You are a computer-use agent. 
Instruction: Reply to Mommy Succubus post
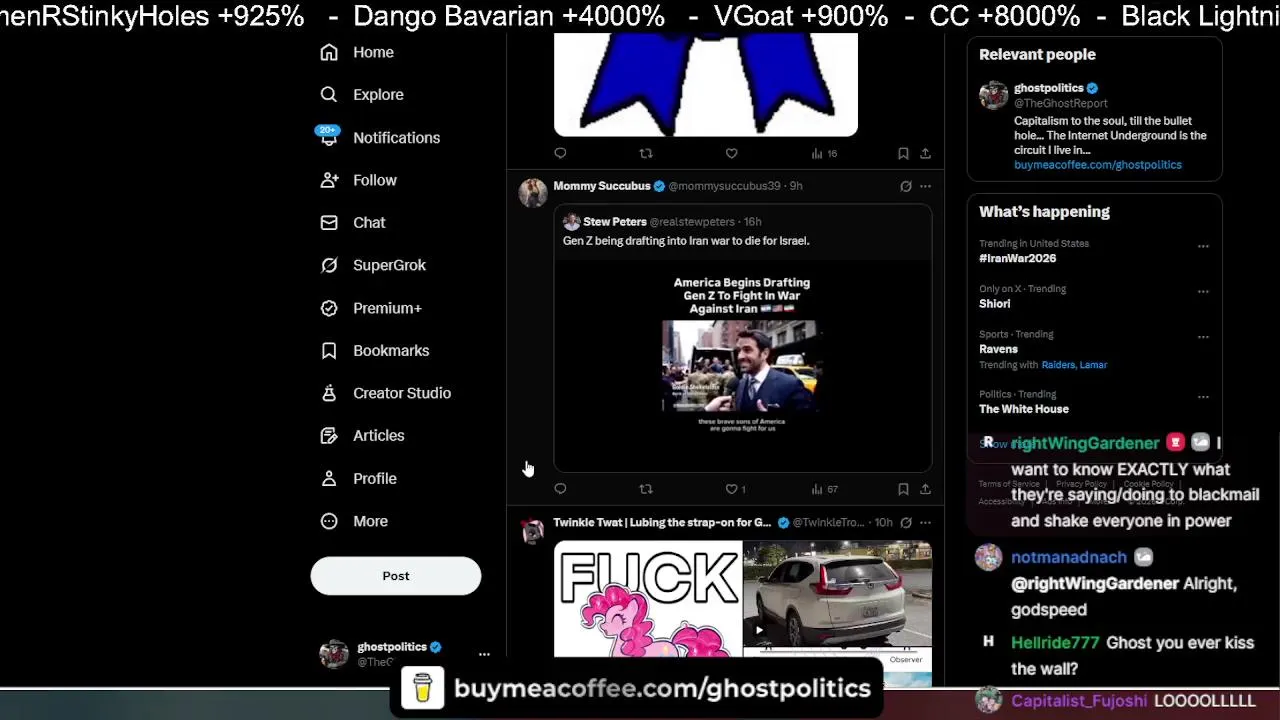pyautogui.click(x=560, y=489)
